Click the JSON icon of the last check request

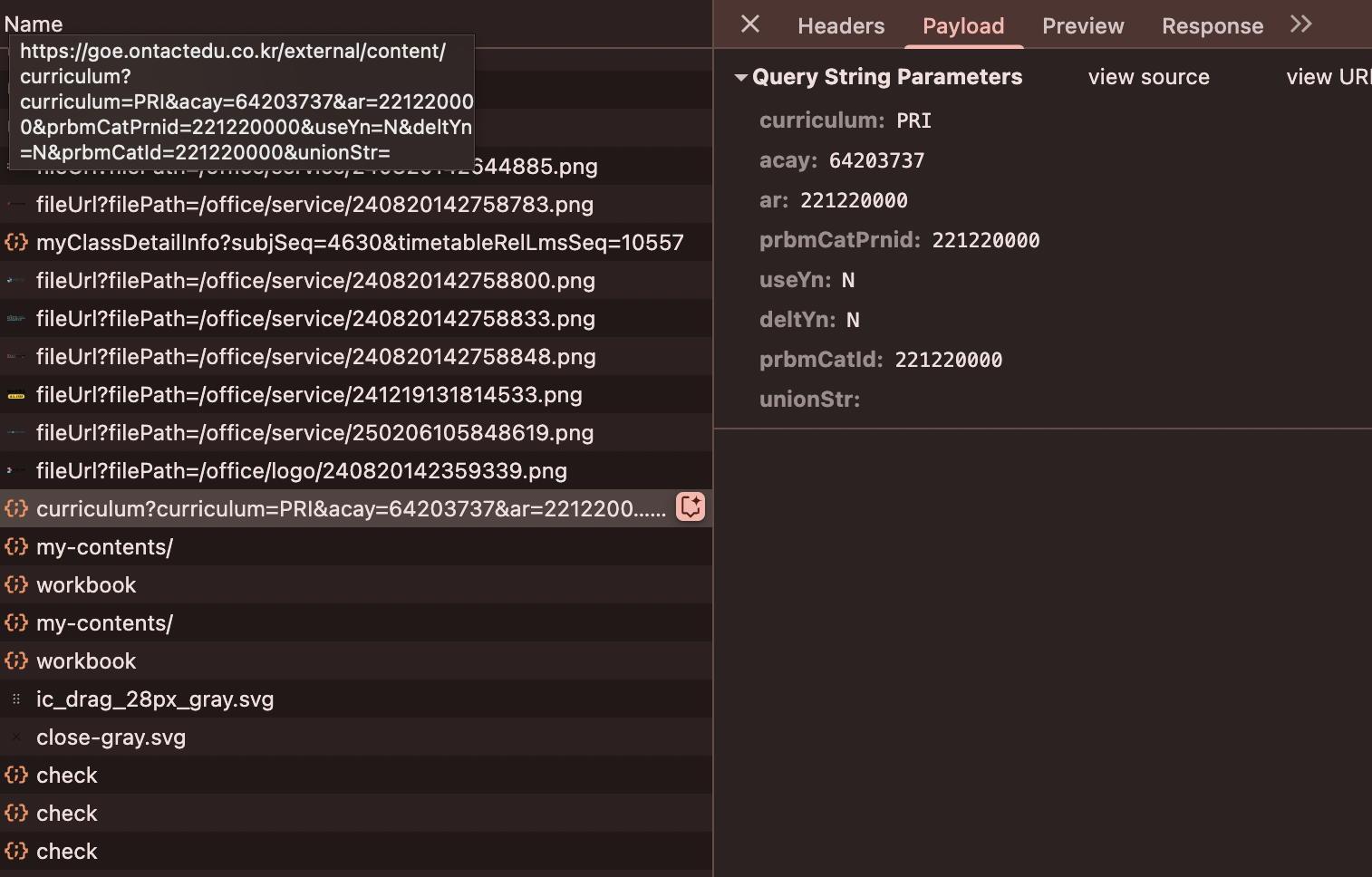pyautogui.click(x=16, y=852)
